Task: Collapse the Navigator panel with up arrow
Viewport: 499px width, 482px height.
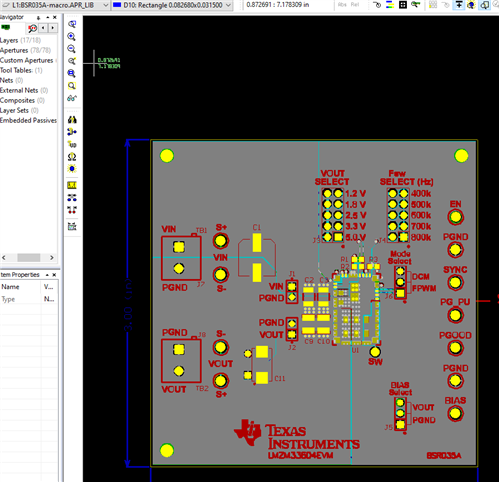Action: click(48, 17)
